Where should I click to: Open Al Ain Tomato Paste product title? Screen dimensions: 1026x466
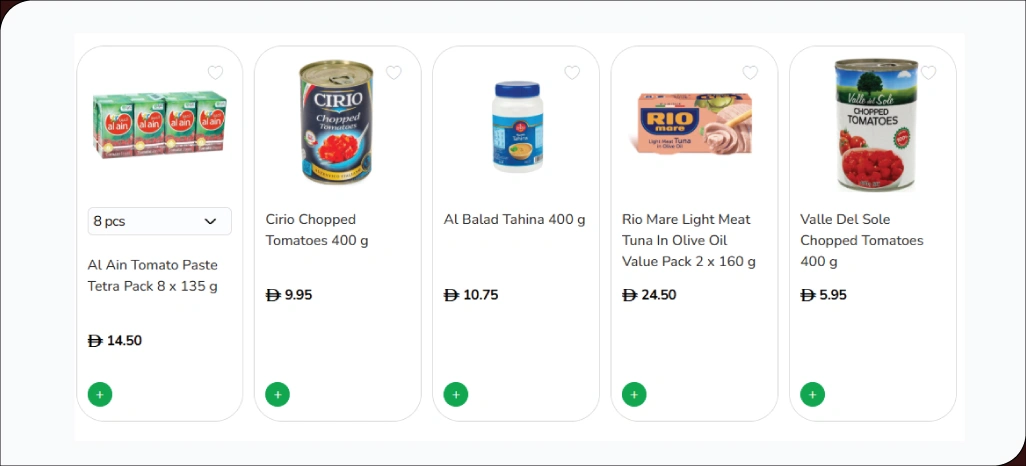(153, 276)
